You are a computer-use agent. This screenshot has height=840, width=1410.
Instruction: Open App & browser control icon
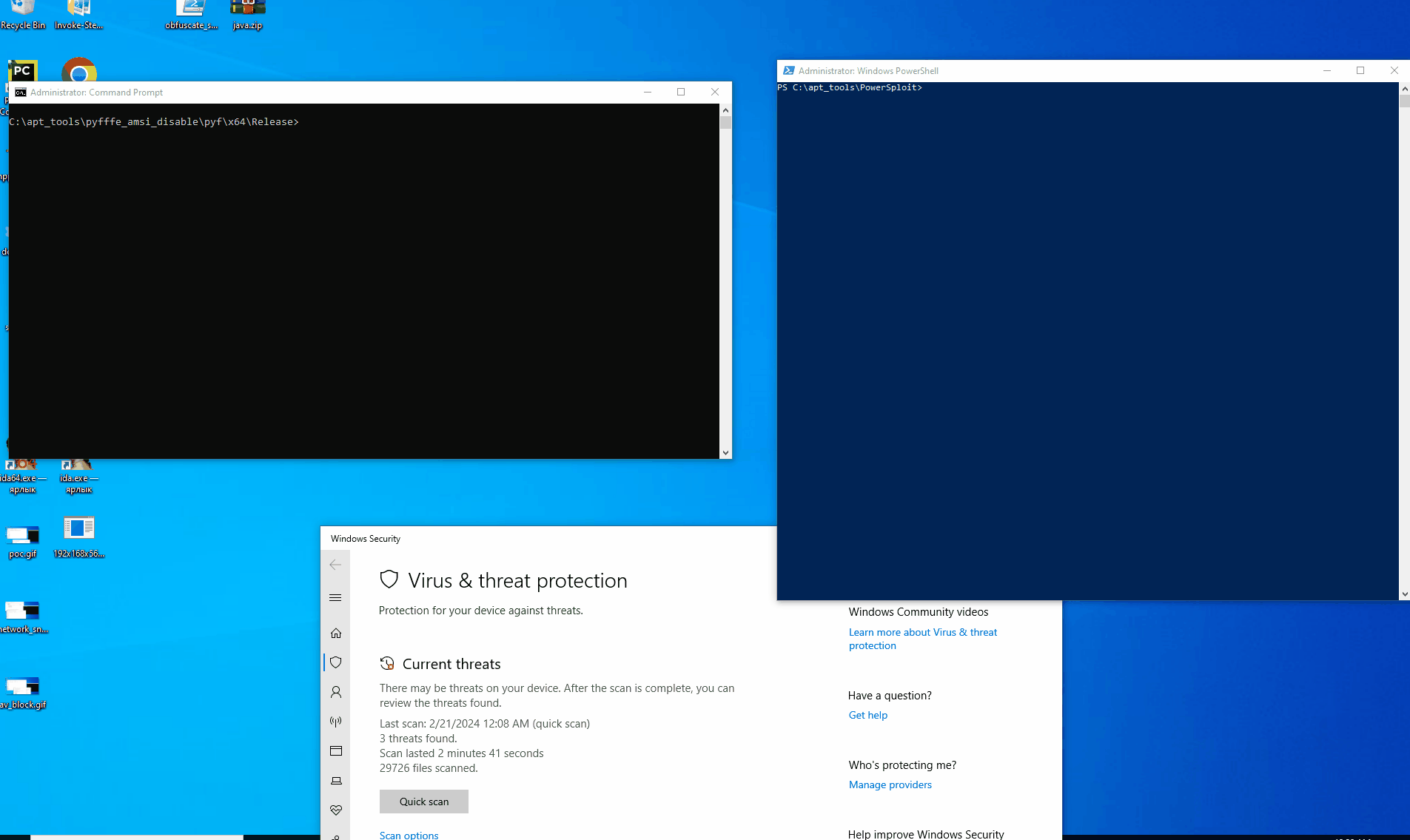pos(336,751)
